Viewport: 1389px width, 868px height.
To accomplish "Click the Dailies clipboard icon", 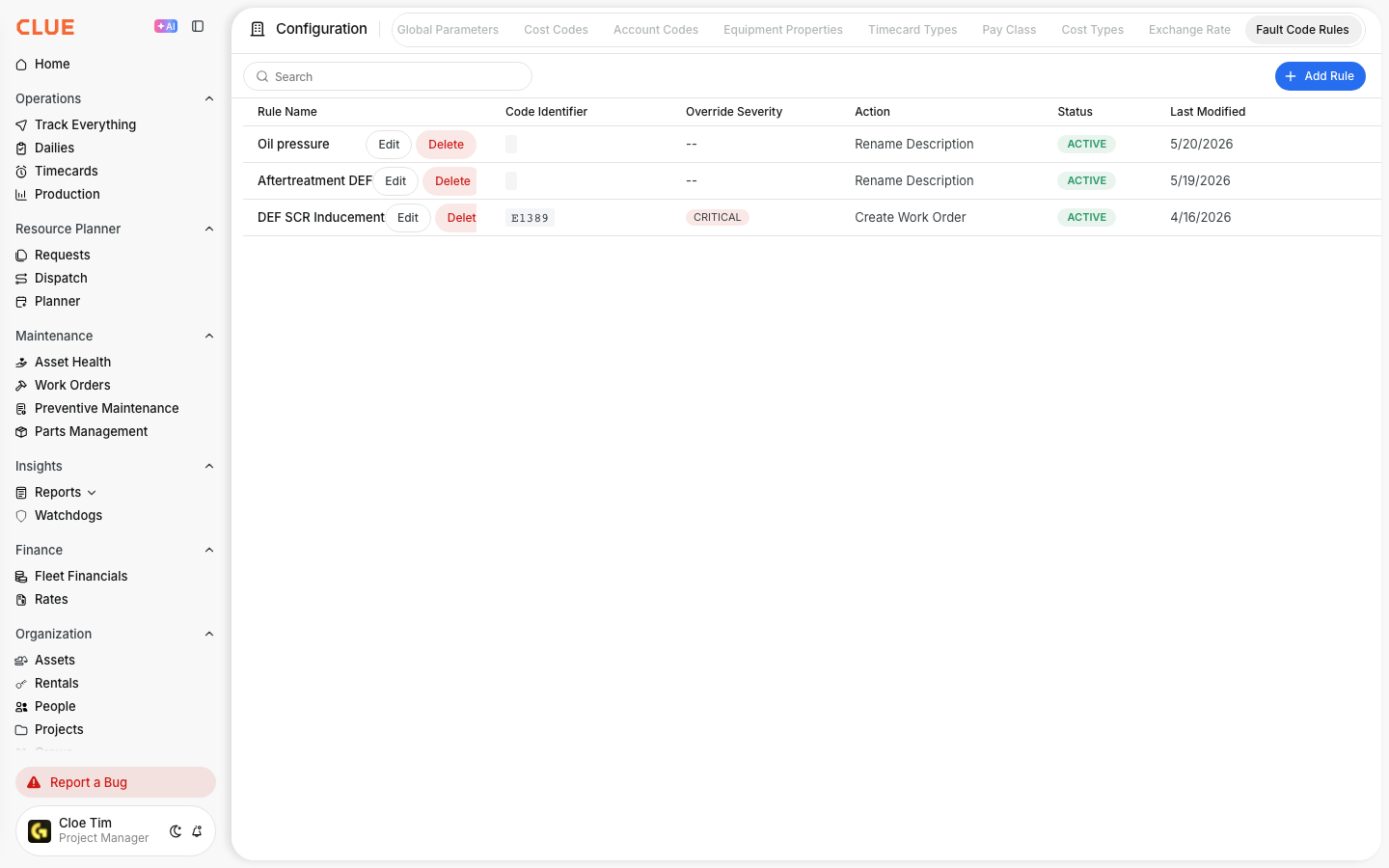I will coord(21,149).
